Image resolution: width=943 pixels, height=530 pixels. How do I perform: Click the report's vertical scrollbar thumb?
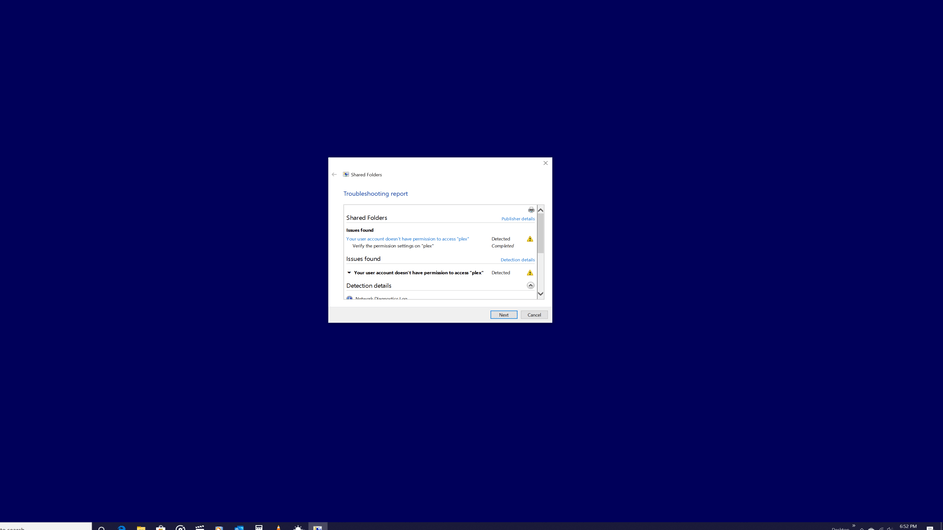541,233
